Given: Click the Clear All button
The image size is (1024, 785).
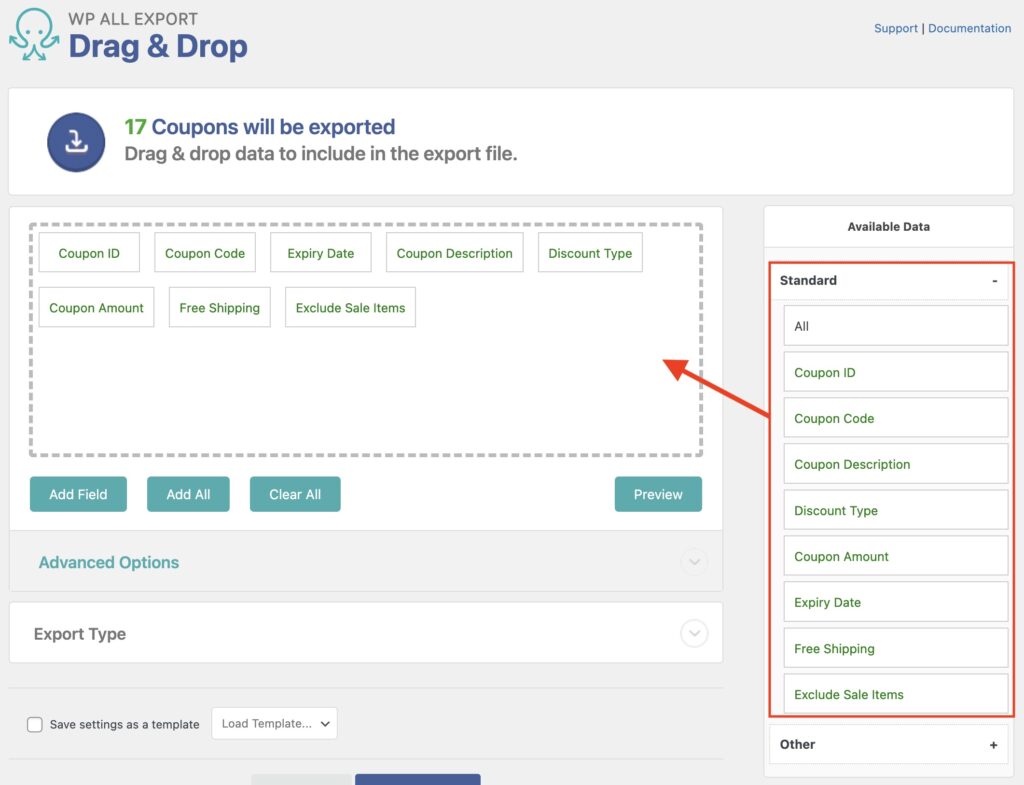Looking at the screenshot, I should pyautogui.click(x=295, y=493).
